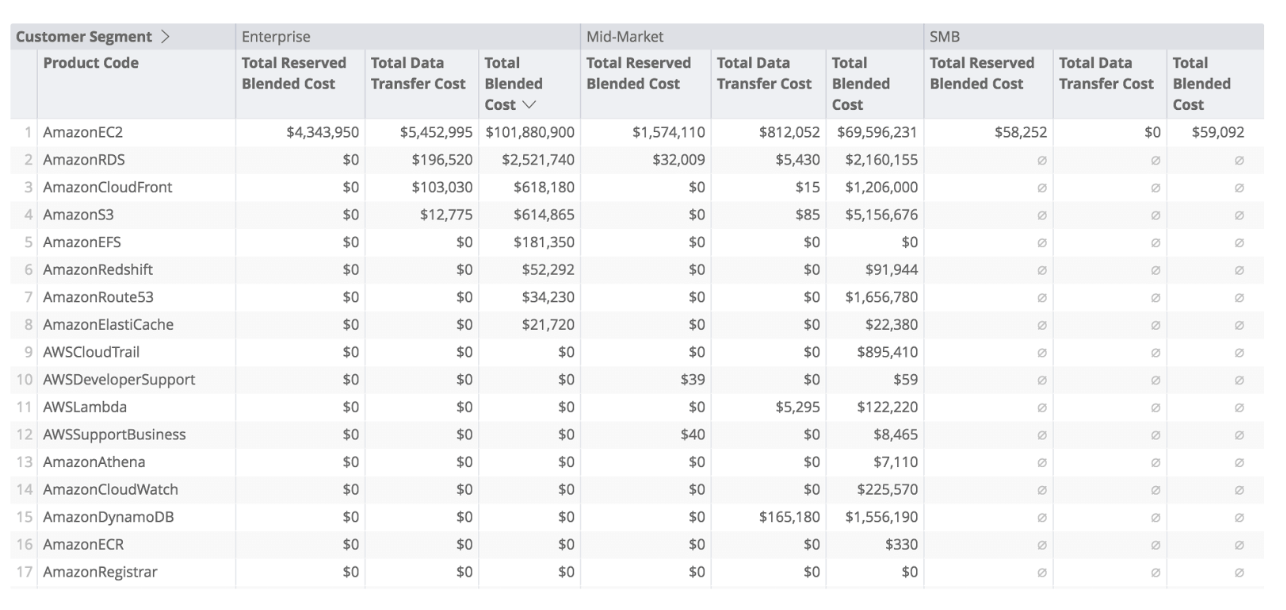
Task: Click the $7,110 AmazonAthena cell
Action: (x=896, y=462)
